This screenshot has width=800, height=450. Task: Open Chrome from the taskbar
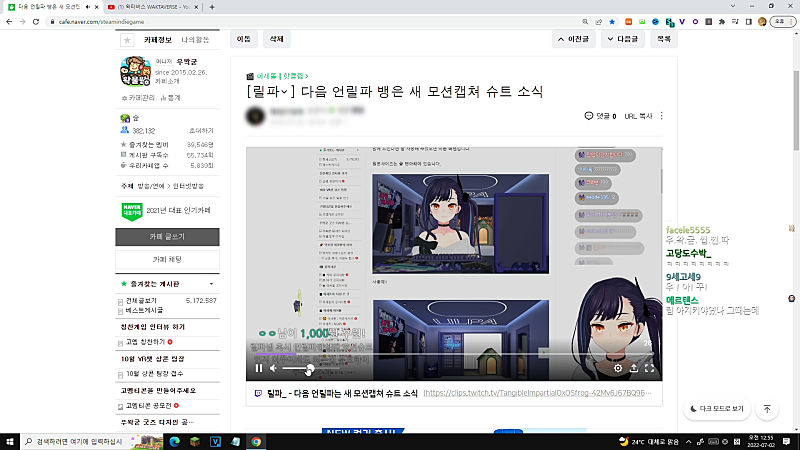pyautogui.click(x=256, y=441)
